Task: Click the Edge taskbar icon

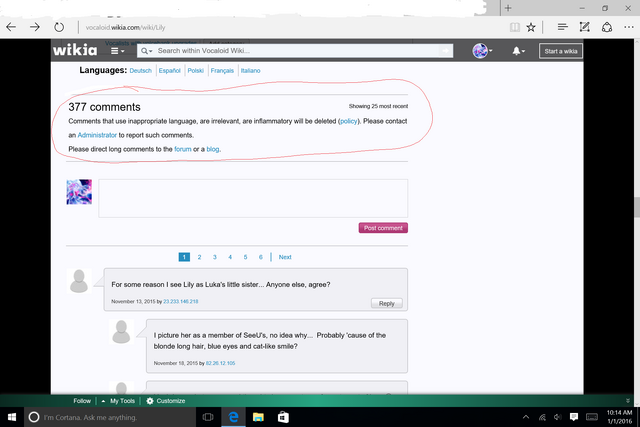Action: 233,417
